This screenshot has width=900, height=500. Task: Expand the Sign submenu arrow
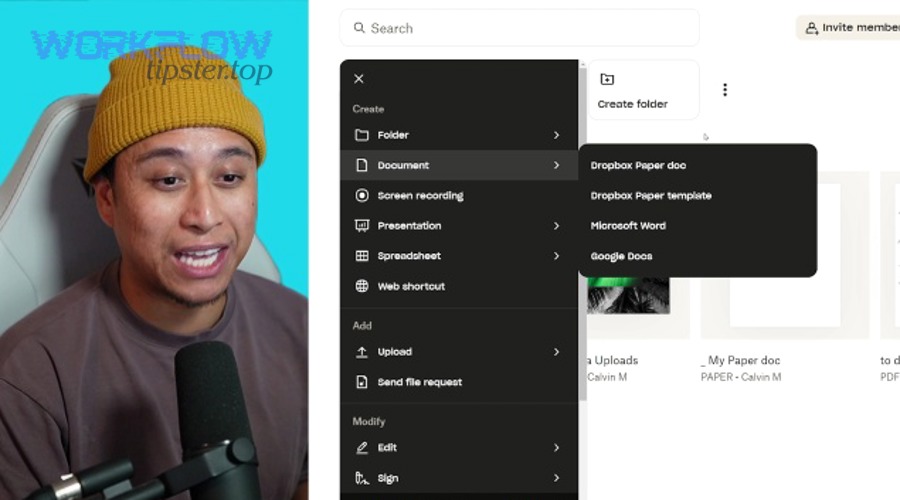556,478
